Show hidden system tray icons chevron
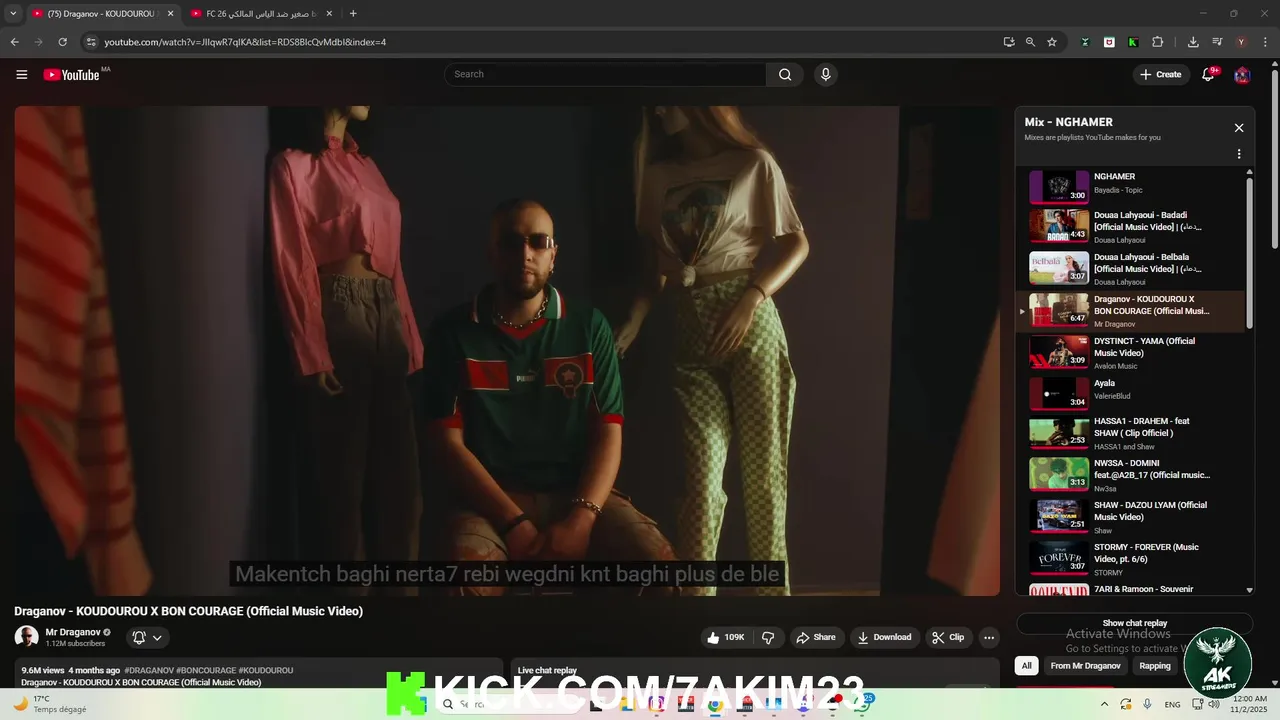Screen dimensions: 1280x720 coord(1105,704)
